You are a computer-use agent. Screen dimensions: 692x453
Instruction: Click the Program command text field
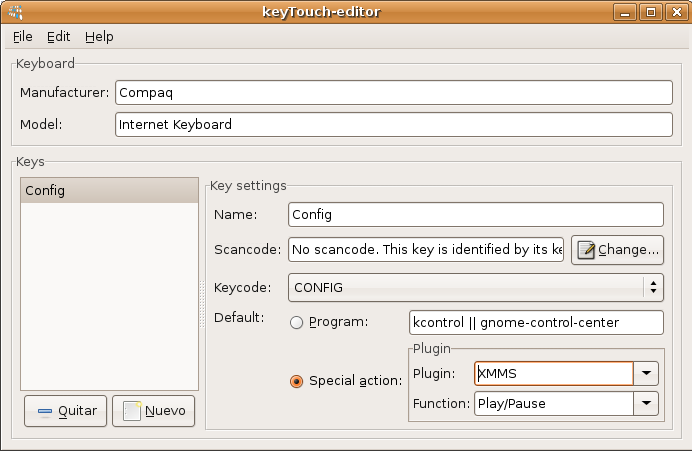tap(536, 323)
